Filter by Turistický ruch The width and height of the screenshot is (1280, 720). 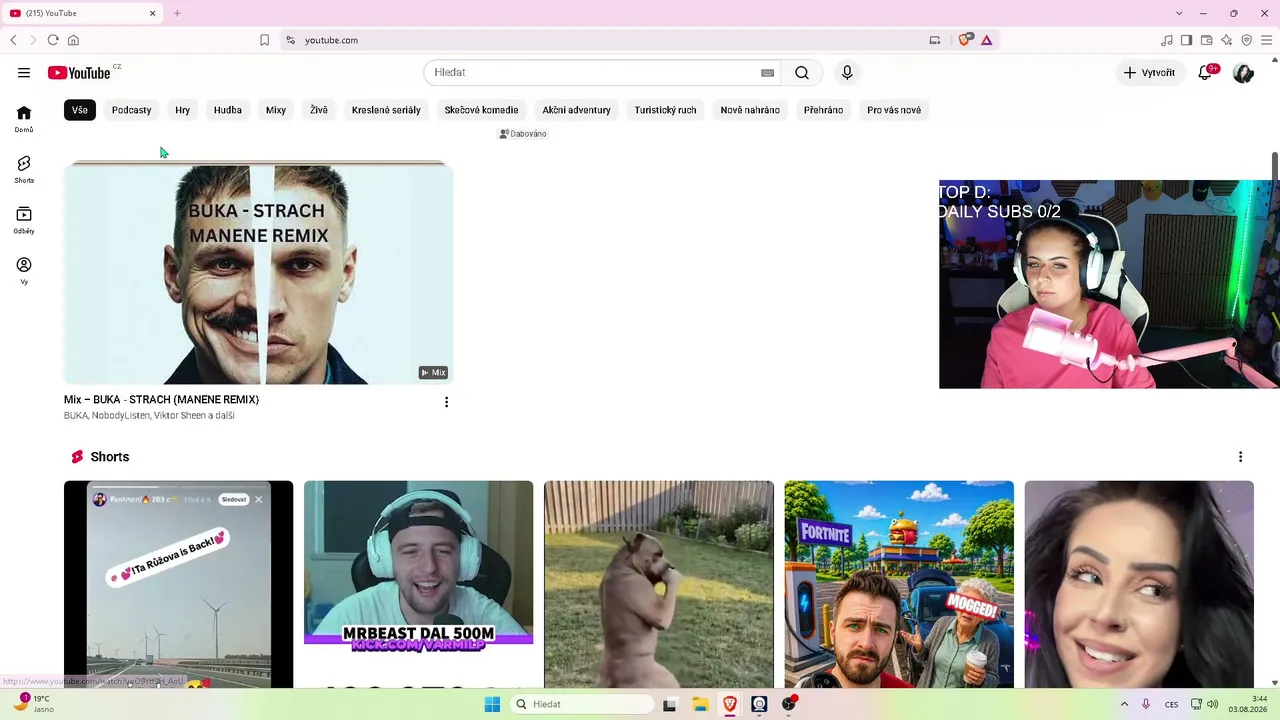[665, 110]
